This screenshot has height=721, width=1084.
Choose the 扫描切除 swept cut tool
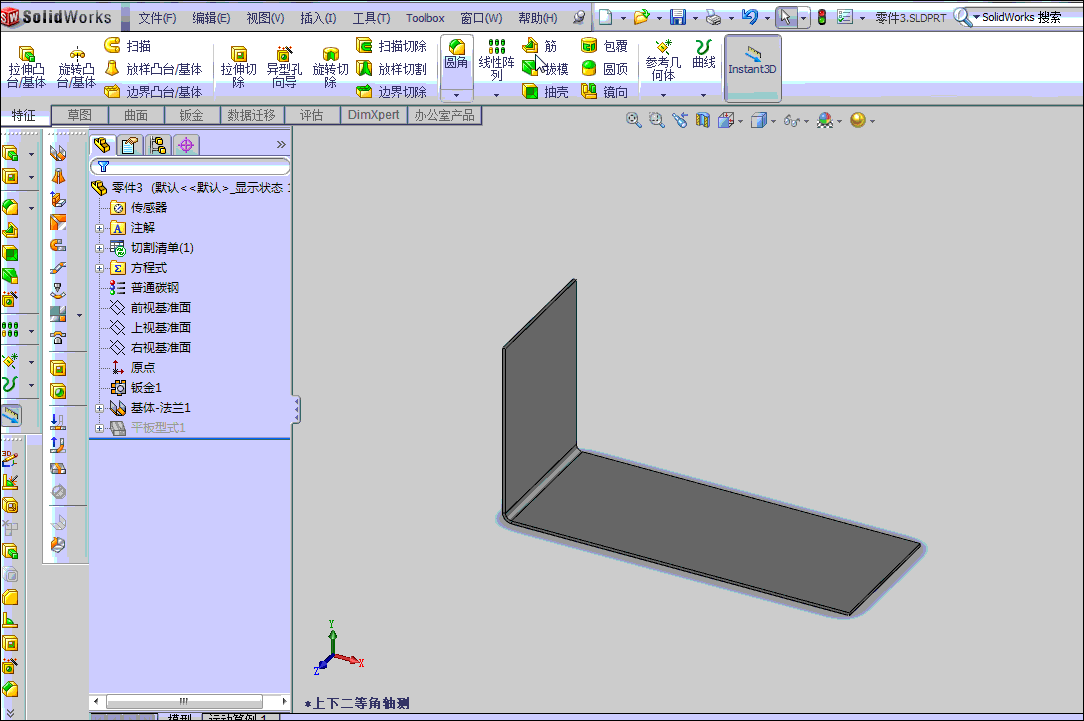pyautogui.click(x=391, y=46)
